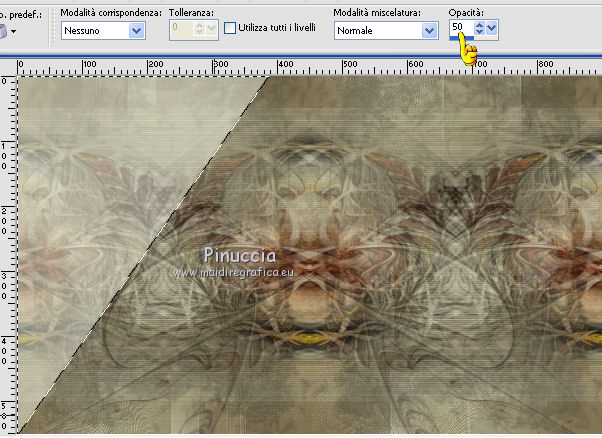Click the Opacità spinner arrows
The image size is (602, 438).
tap(479, 28)
